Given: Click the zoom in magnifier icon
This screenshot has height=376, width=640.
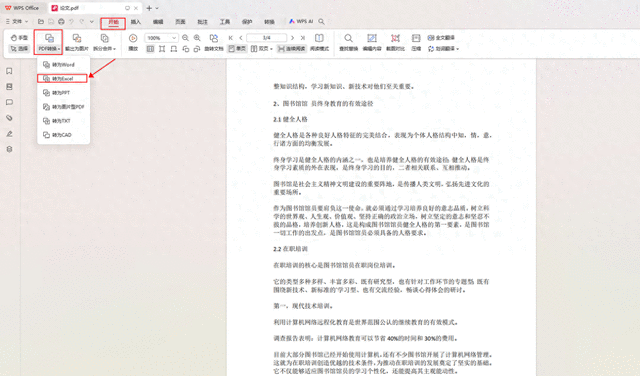Looking at the screenshot, I should coord(197,38).
